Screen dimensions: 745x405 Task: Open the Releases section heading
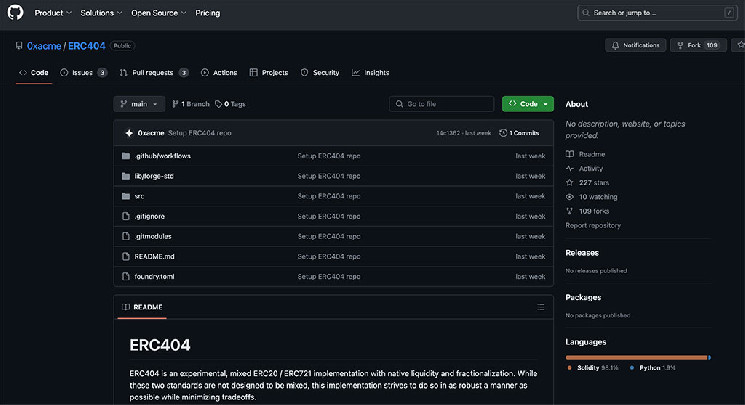[x=582, y=253]
